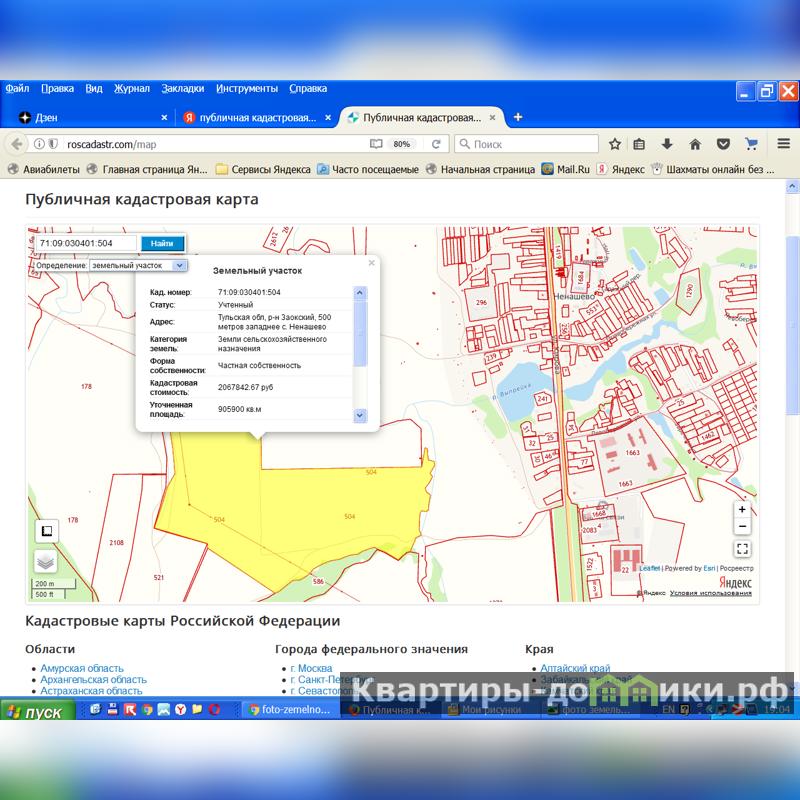
Task: Switch the map to fullscreen view
Action: click(742, 549)
